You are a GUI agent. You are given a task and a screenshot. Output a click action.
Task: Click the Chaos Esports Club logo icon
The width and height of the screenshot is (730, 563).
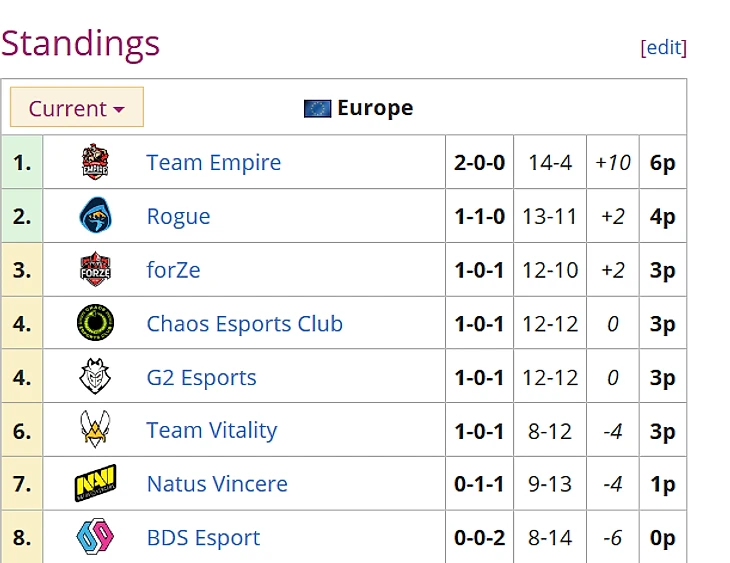(x=95, y=324)
